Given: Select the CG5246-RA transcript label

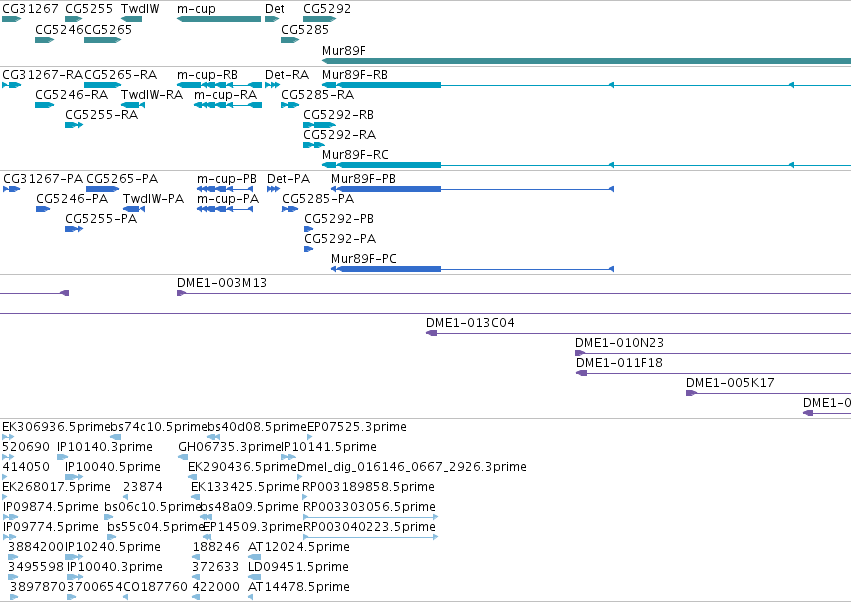Looking at the screenshot, I should [72, 94].
